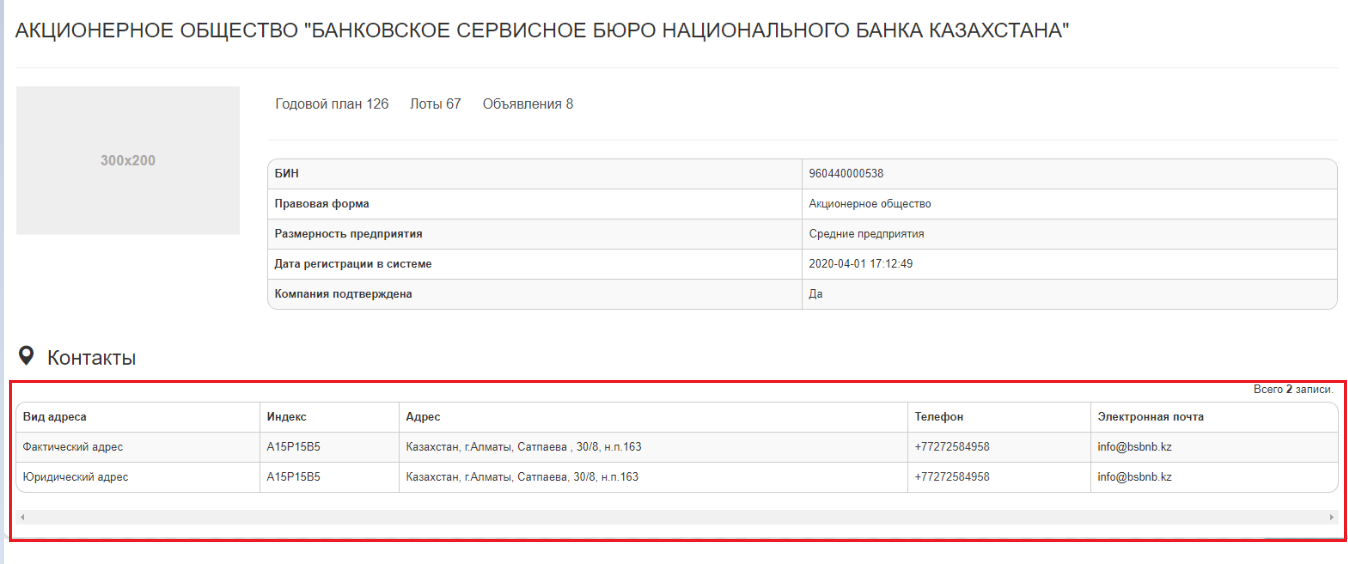Click the БИН value 960440000538
This screenshot has height=564, width=1348.
(845, 174)
